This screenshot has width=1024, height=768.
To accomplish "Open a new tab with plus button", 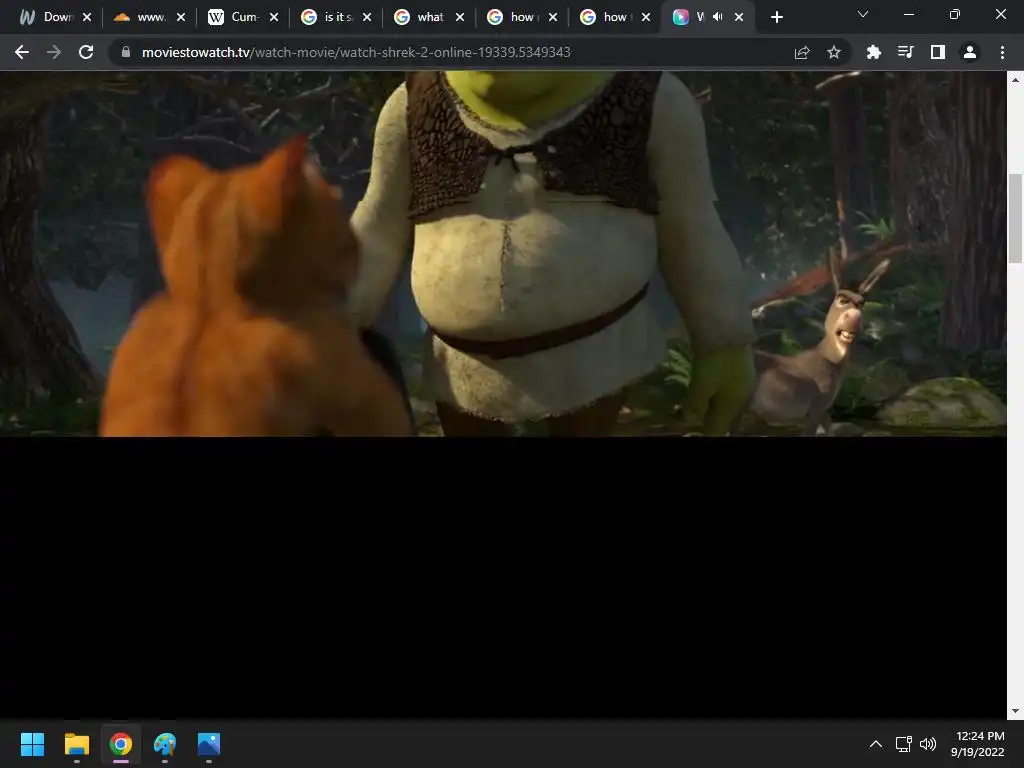I will tap(776, 18).
